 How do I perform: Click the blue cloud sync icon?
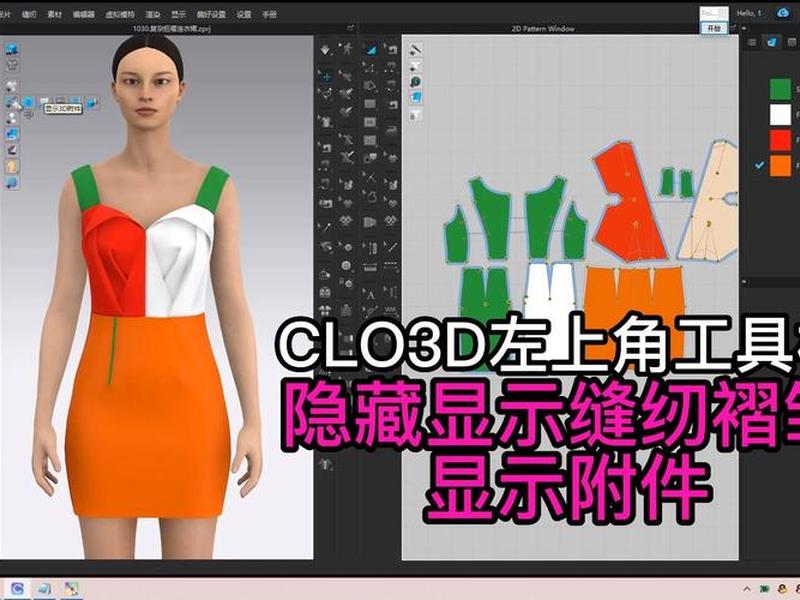783,13
